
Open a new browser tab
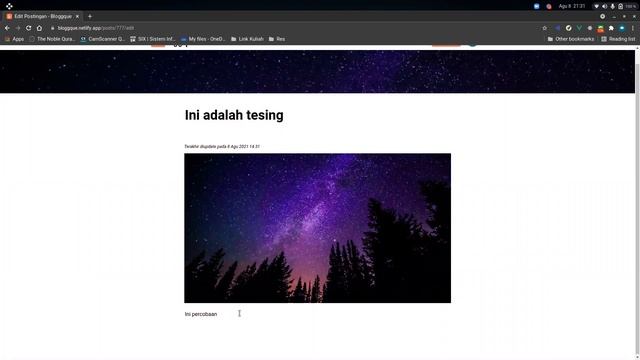90,16
